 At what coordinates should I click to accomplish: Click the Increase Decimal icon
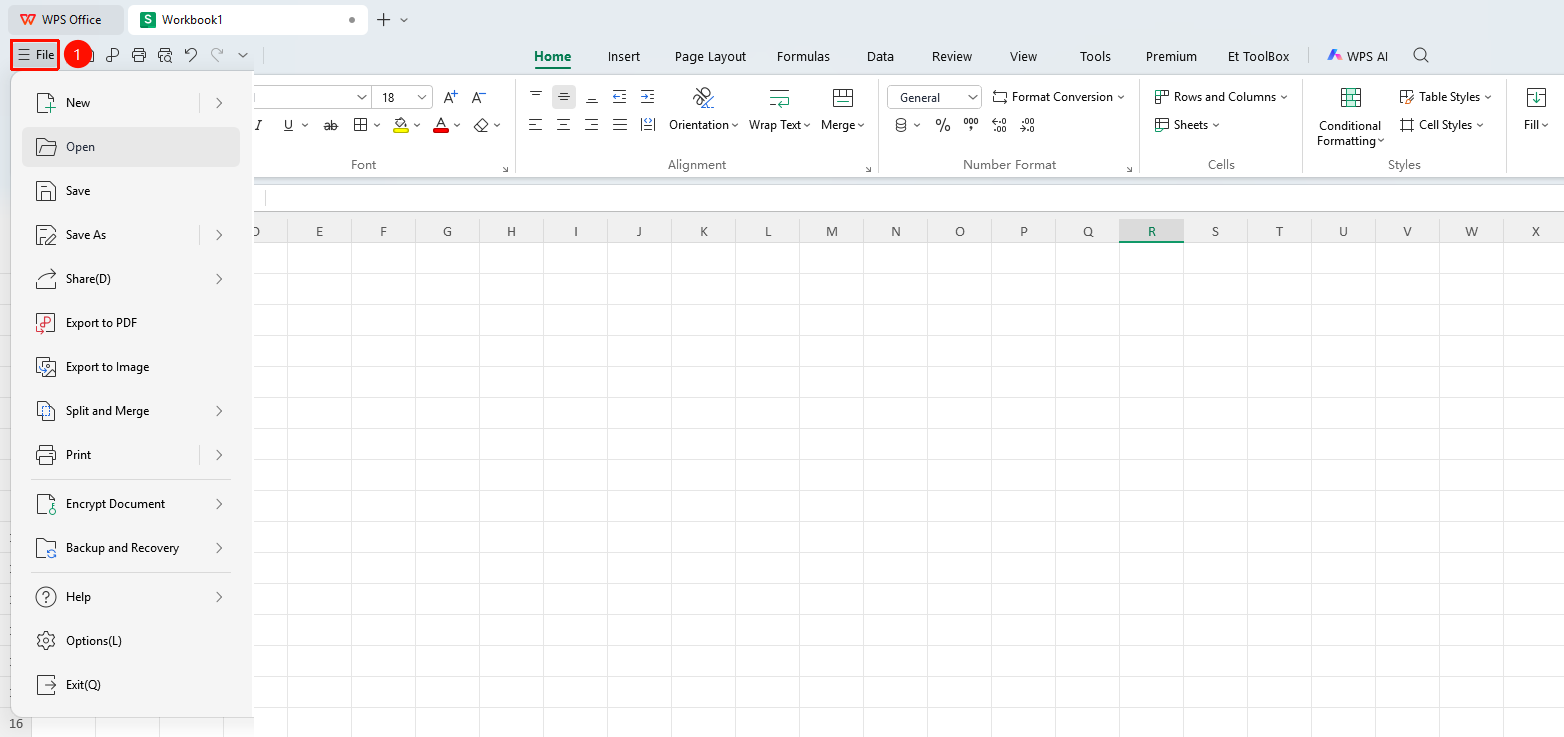[x=999, y=125]
